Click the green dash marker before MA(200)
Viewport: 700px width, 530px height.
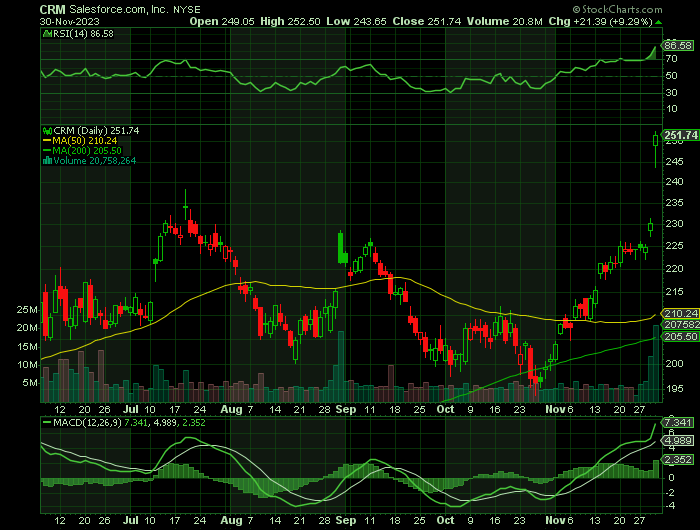point(47,150)
